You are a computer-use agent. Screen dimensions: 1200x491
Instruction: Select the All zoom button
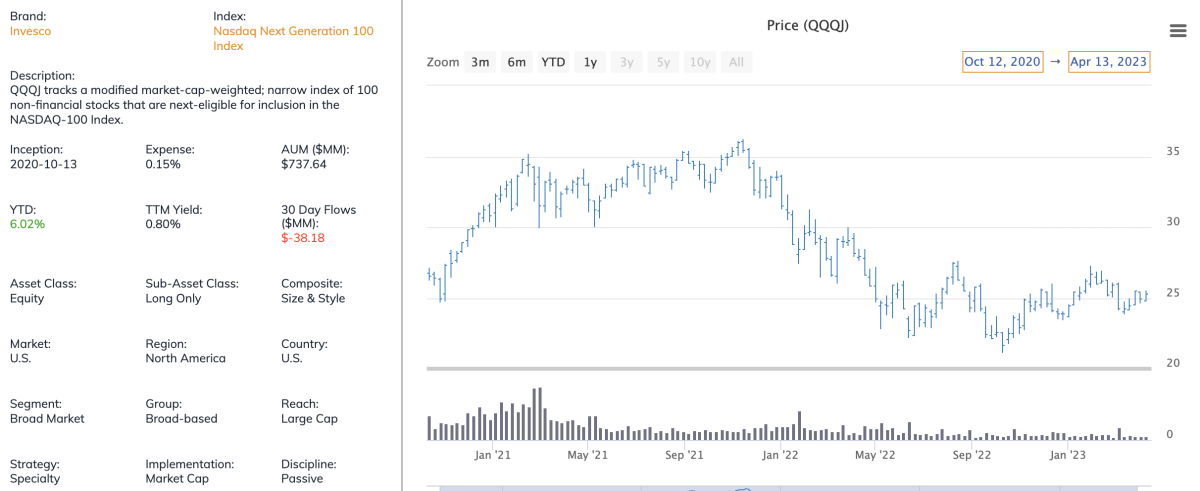(736, 62)
